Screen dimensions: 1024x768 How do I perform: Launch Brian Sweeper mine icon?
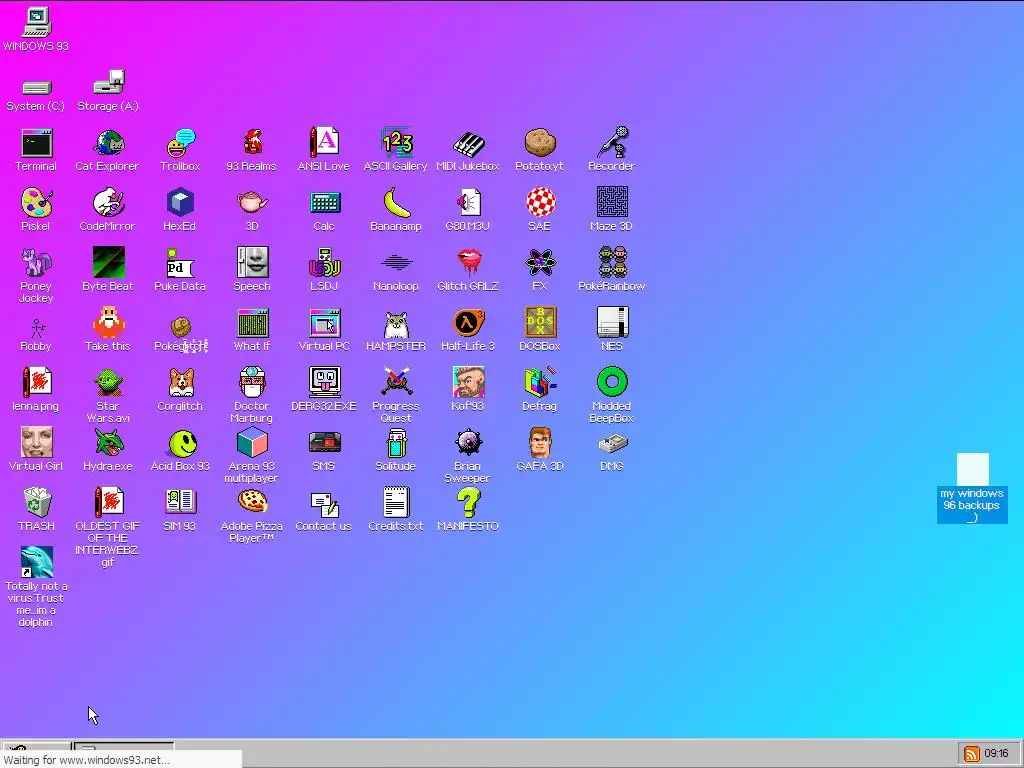pos(468,443)
